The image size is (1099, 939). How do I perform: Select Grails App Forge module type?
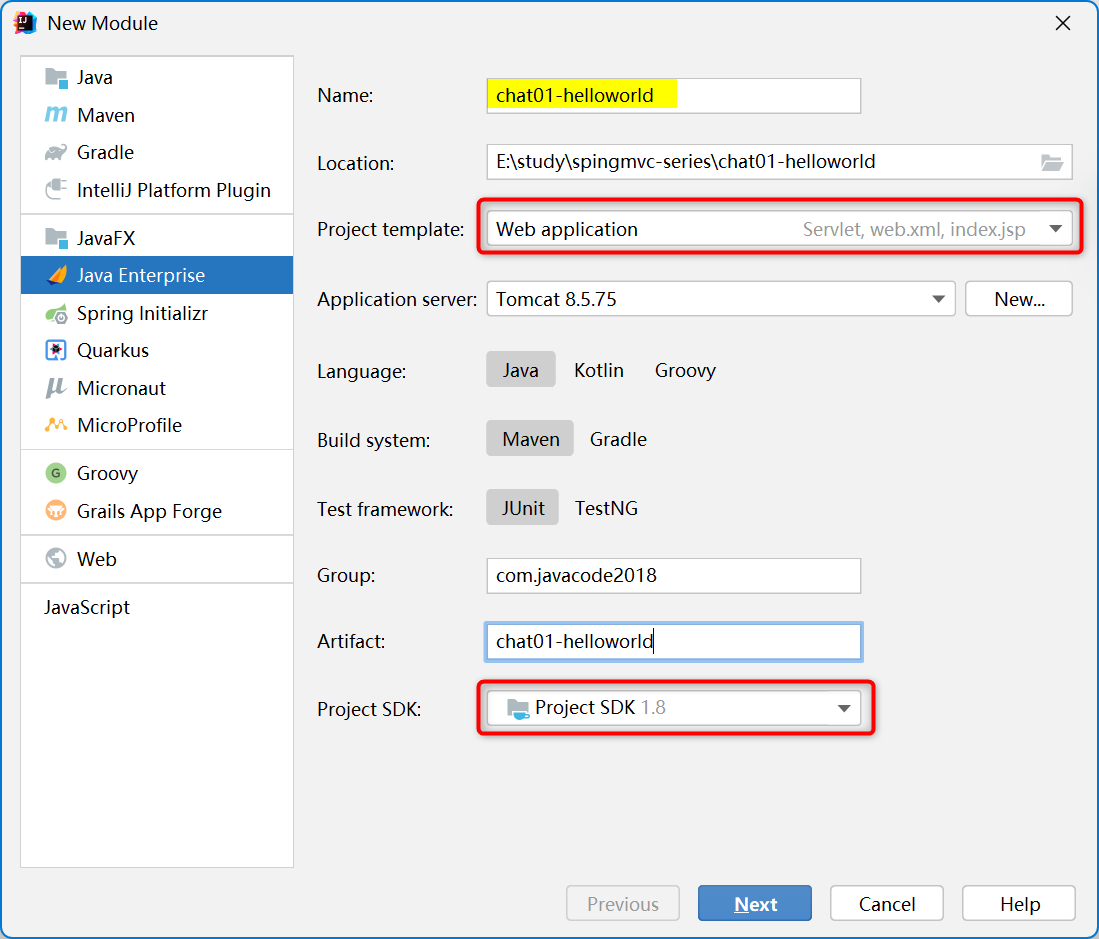[157, 511]
